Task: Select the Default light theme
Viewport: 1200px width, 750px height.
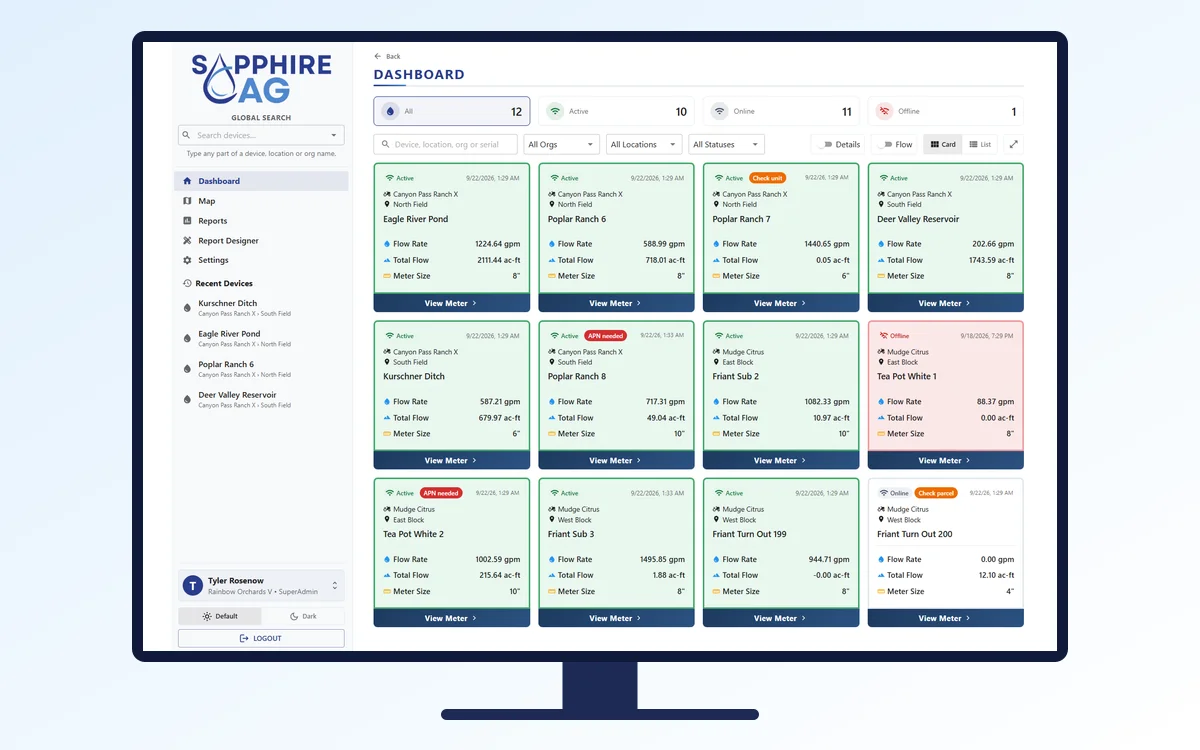Action: coord(220,616)
